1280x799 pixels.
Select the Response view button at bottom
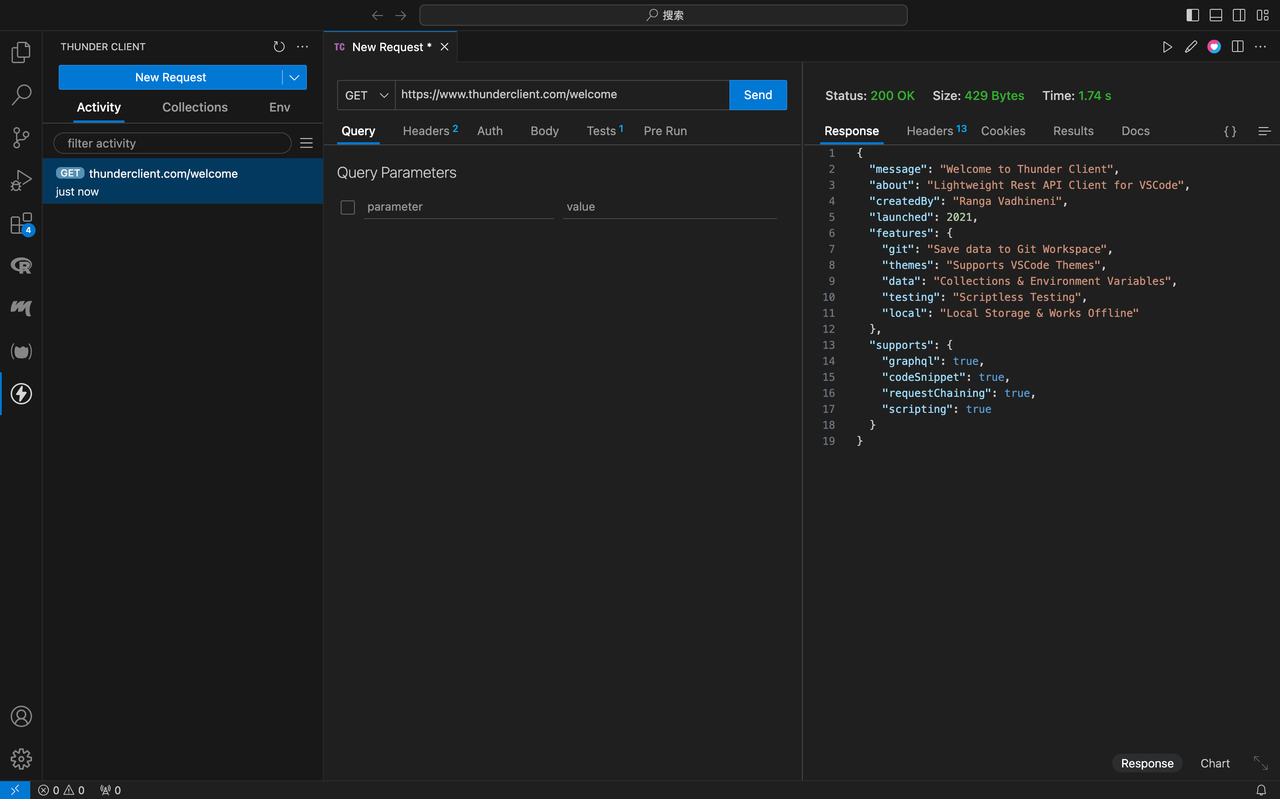1147,763
